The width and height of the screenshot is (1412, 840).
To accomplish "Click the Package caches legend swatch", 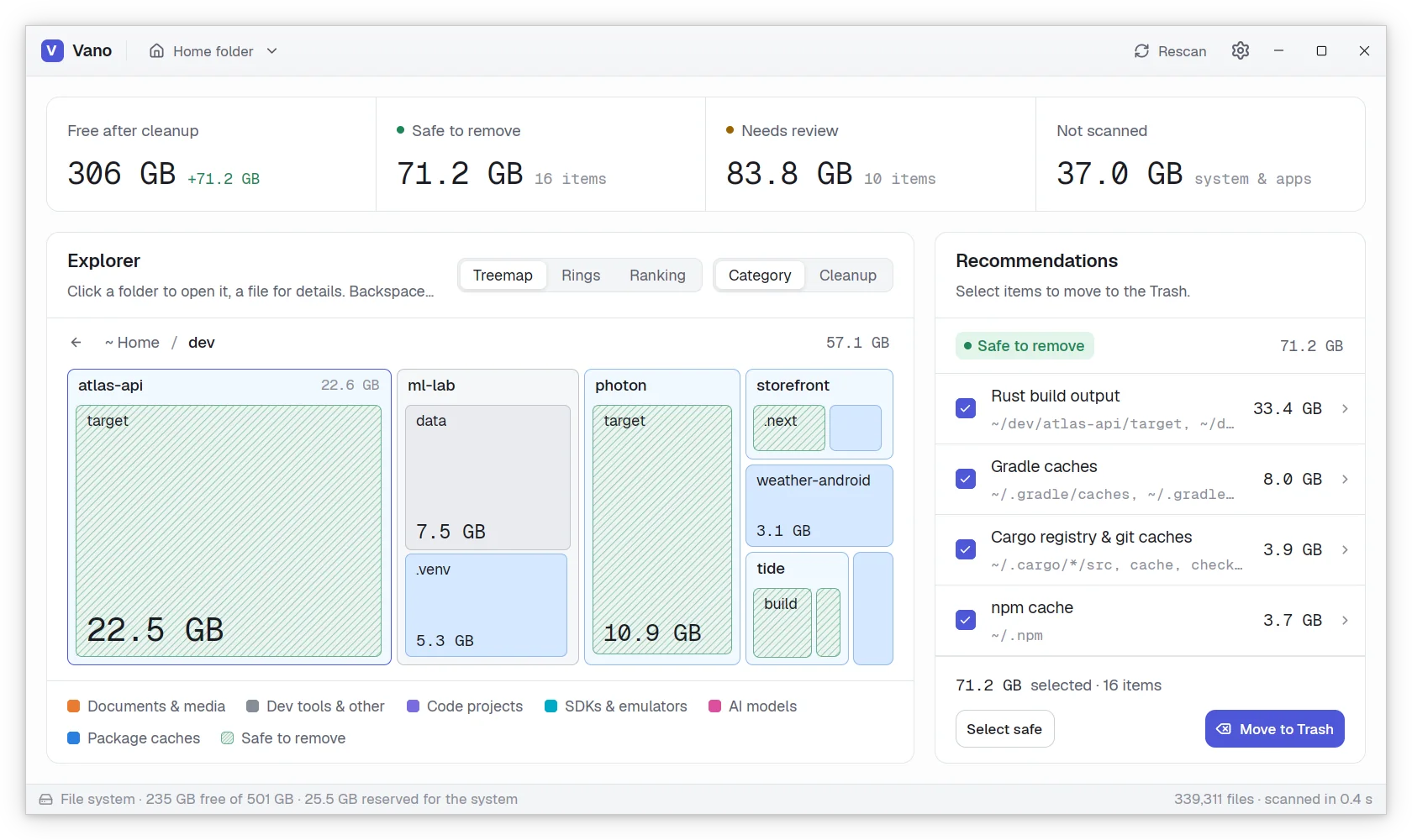I will [74, 738].
